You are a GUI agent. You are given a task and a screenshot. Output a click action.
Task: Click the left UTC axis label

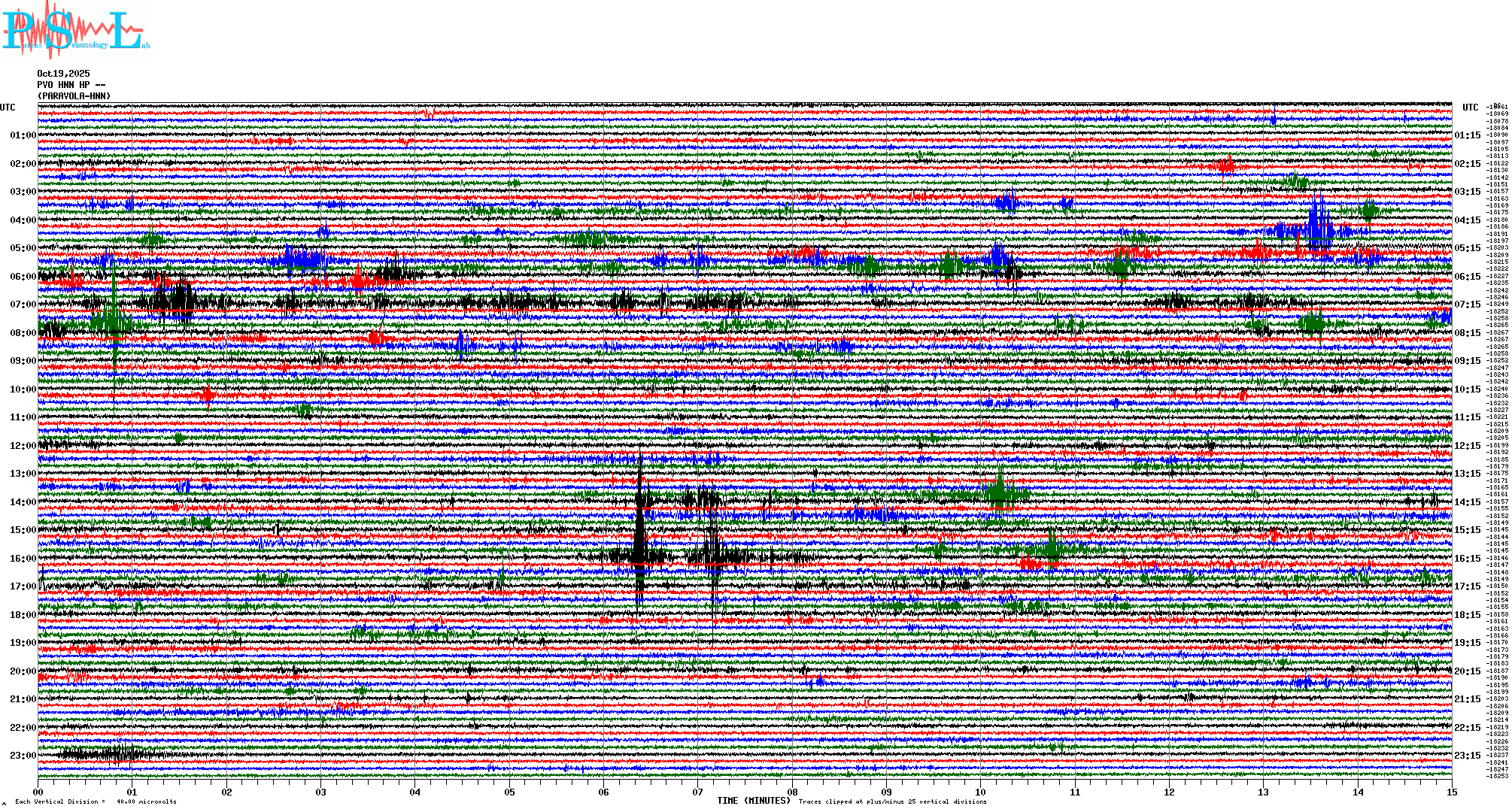[8, 108]
